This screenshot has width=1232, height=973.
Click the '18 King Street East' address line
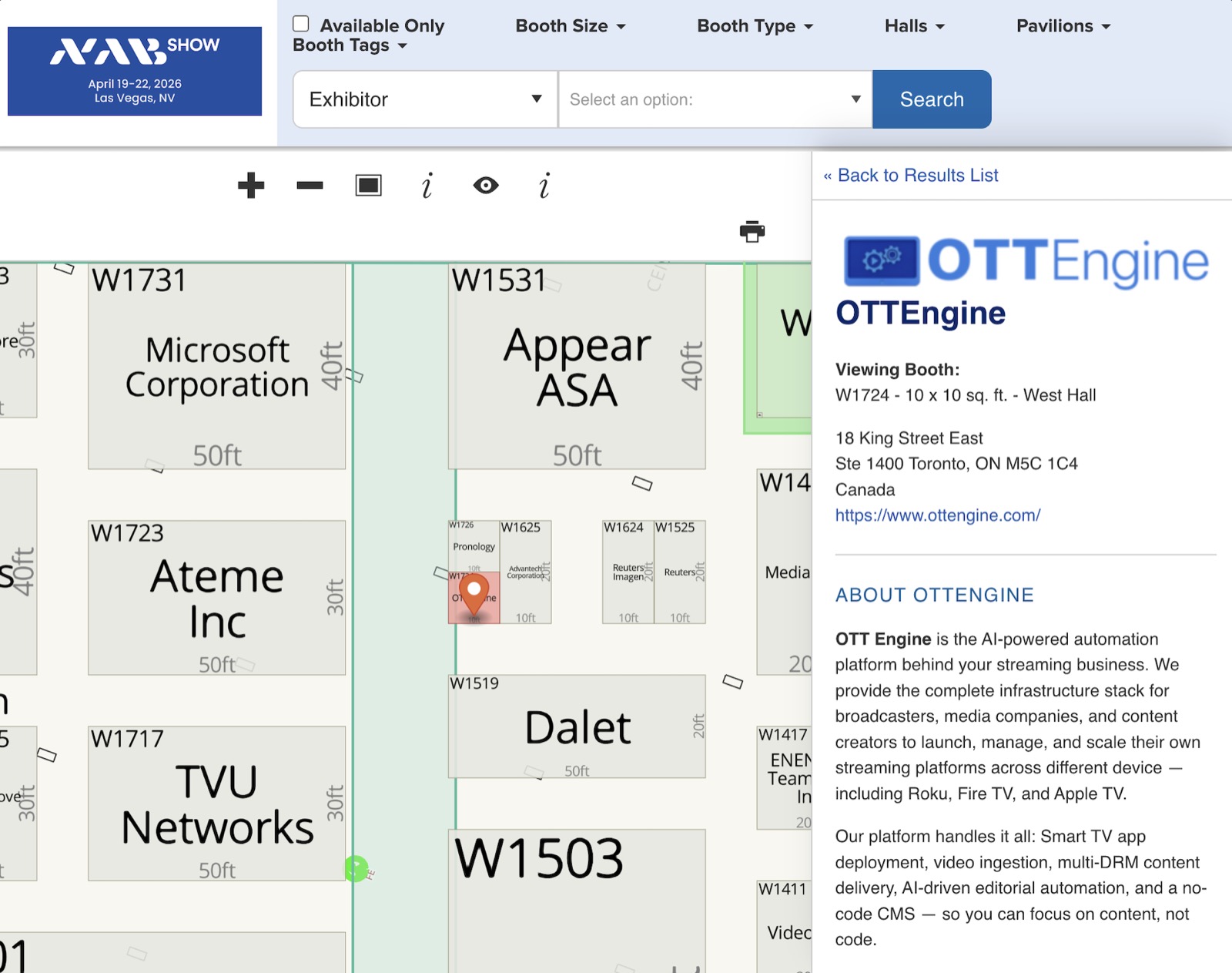click(x=909, y=438)
